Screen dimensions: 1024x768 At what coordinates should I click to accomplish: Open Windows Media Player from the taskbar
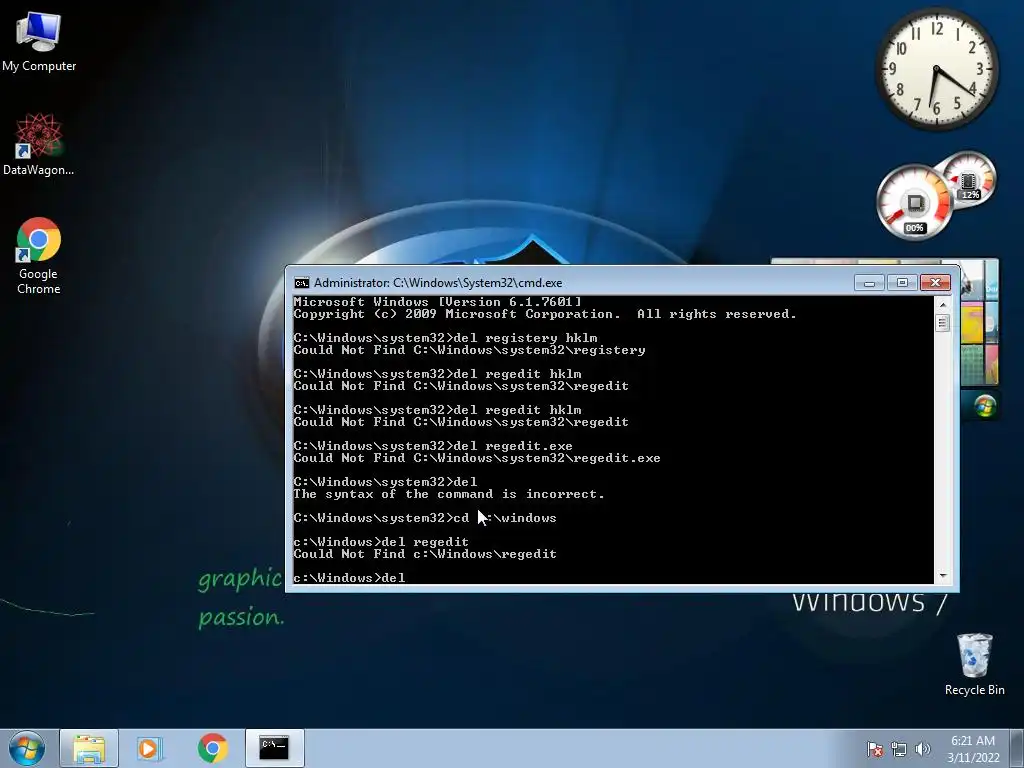tap(148, 748)
